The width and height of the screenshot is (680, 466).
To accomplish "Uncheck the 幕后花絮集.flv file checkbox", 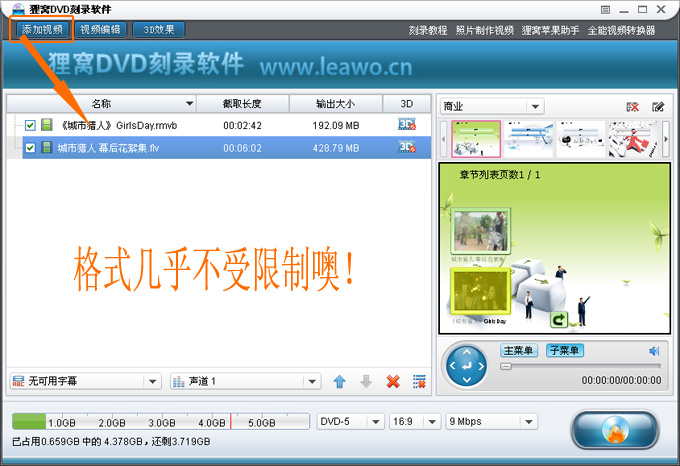I will tap(30, 148).
